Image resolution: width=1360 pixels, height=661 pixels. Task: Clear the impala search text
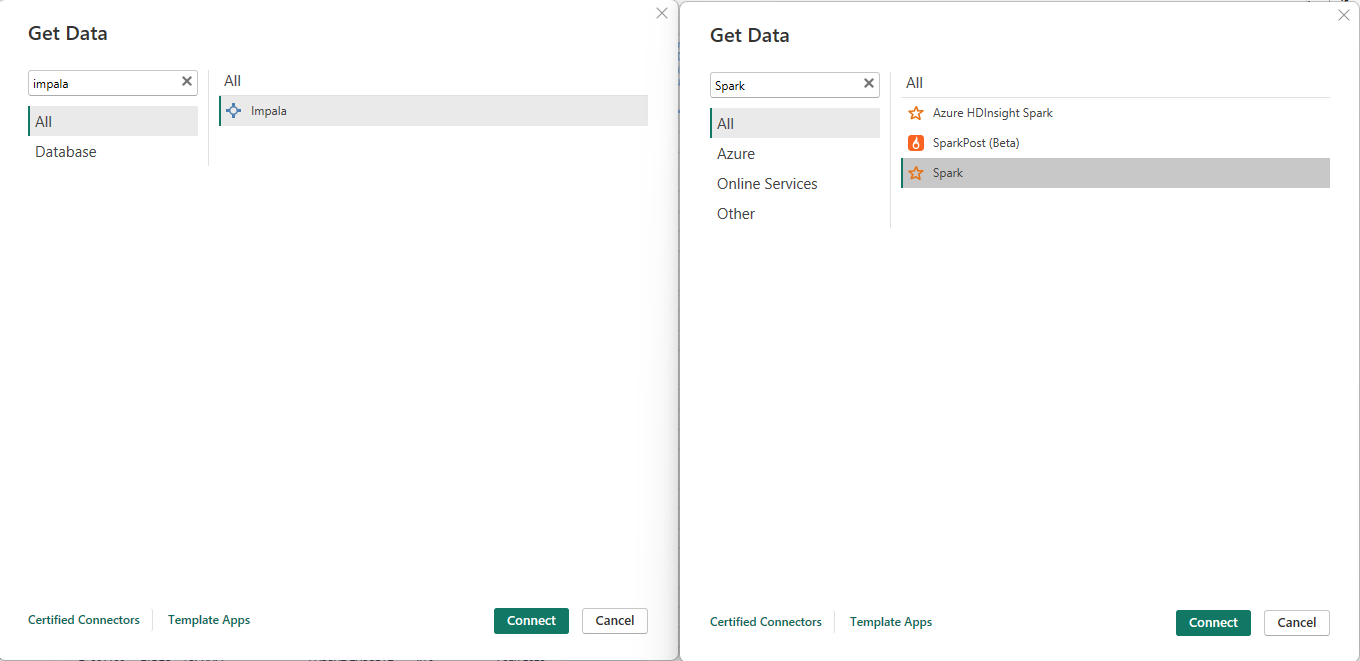(x=186, y=82)
